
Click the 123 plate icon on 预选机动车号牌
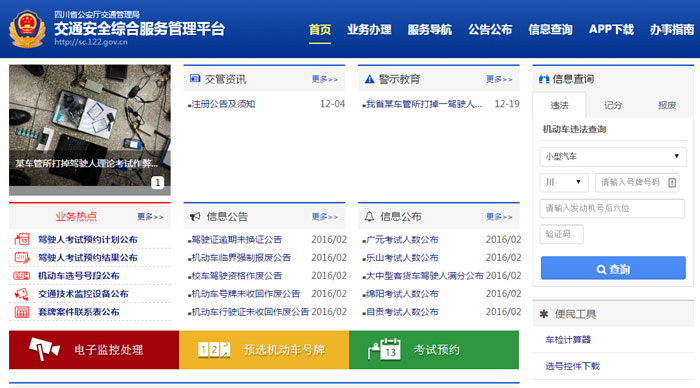214,350
